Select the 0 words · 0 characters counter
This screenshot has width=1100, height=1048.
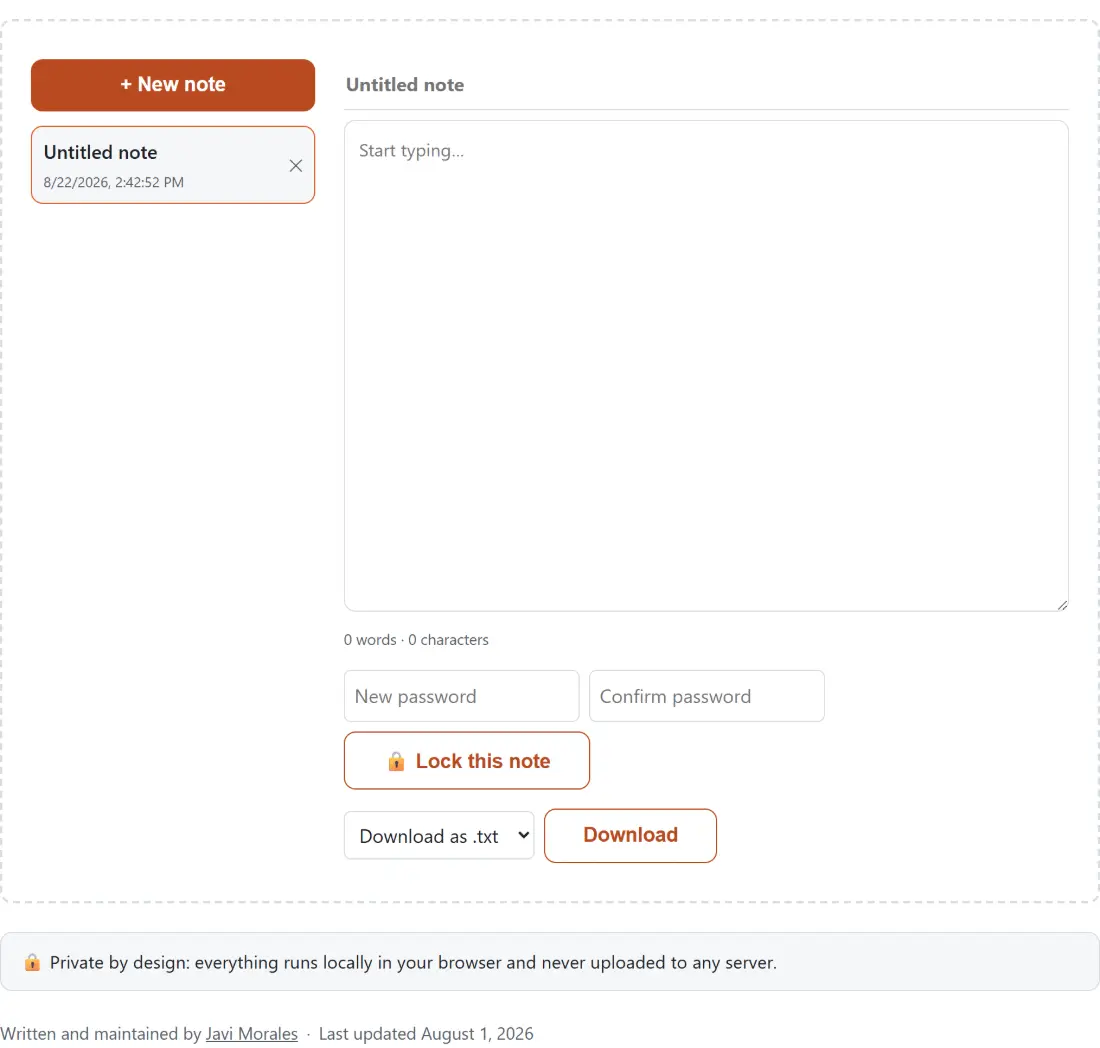pos(416,640)
